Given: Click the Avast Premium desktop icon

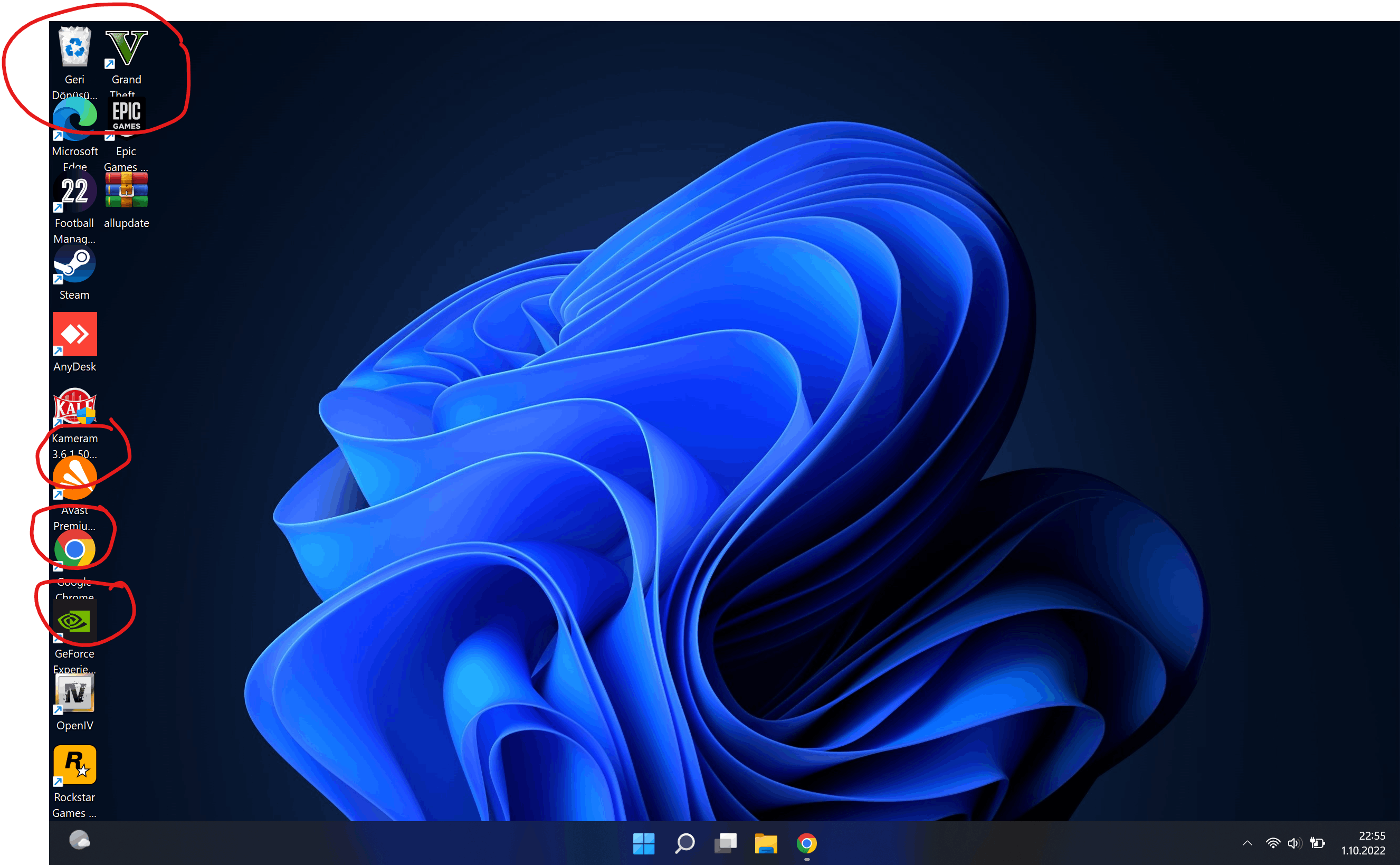Looking at the screenshot, I should 74,478.
